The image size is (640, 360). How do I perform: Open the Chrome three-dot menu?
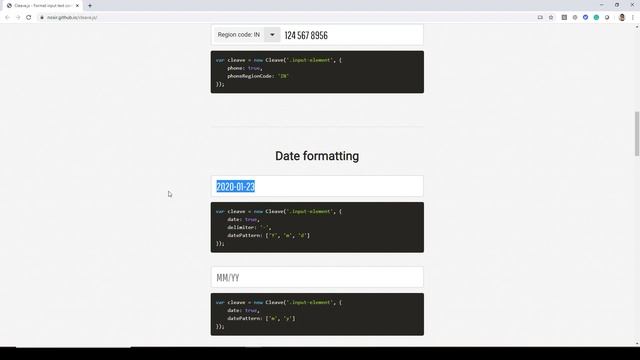(x=633, y=18)
